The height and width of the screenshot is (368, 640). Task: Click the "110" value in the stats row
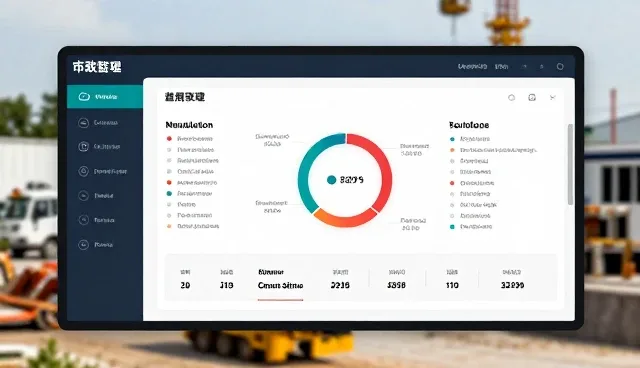(452, 286)
